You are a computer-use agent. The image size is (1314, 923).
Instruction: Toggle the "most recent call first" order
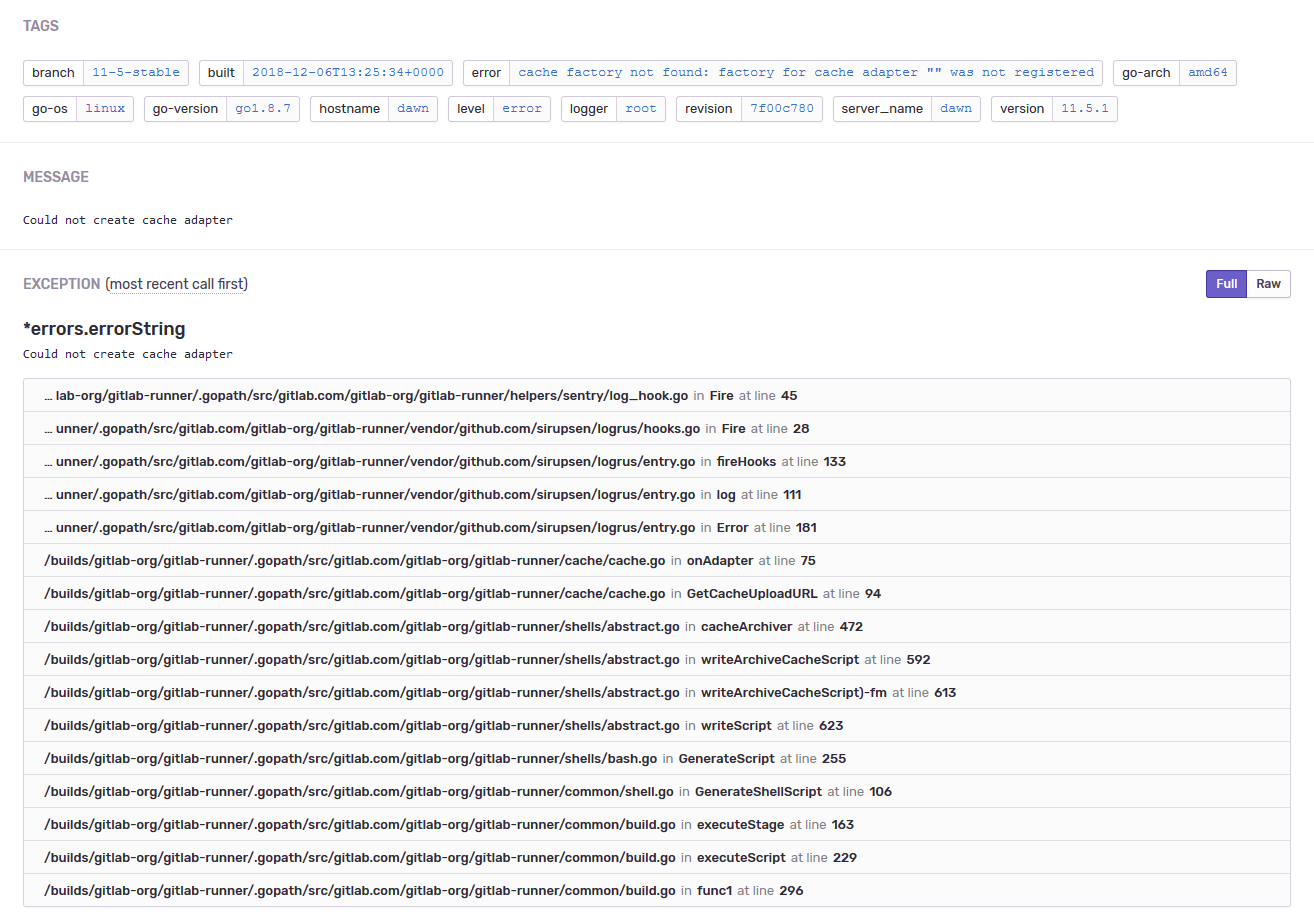click(x=176, y=284)
